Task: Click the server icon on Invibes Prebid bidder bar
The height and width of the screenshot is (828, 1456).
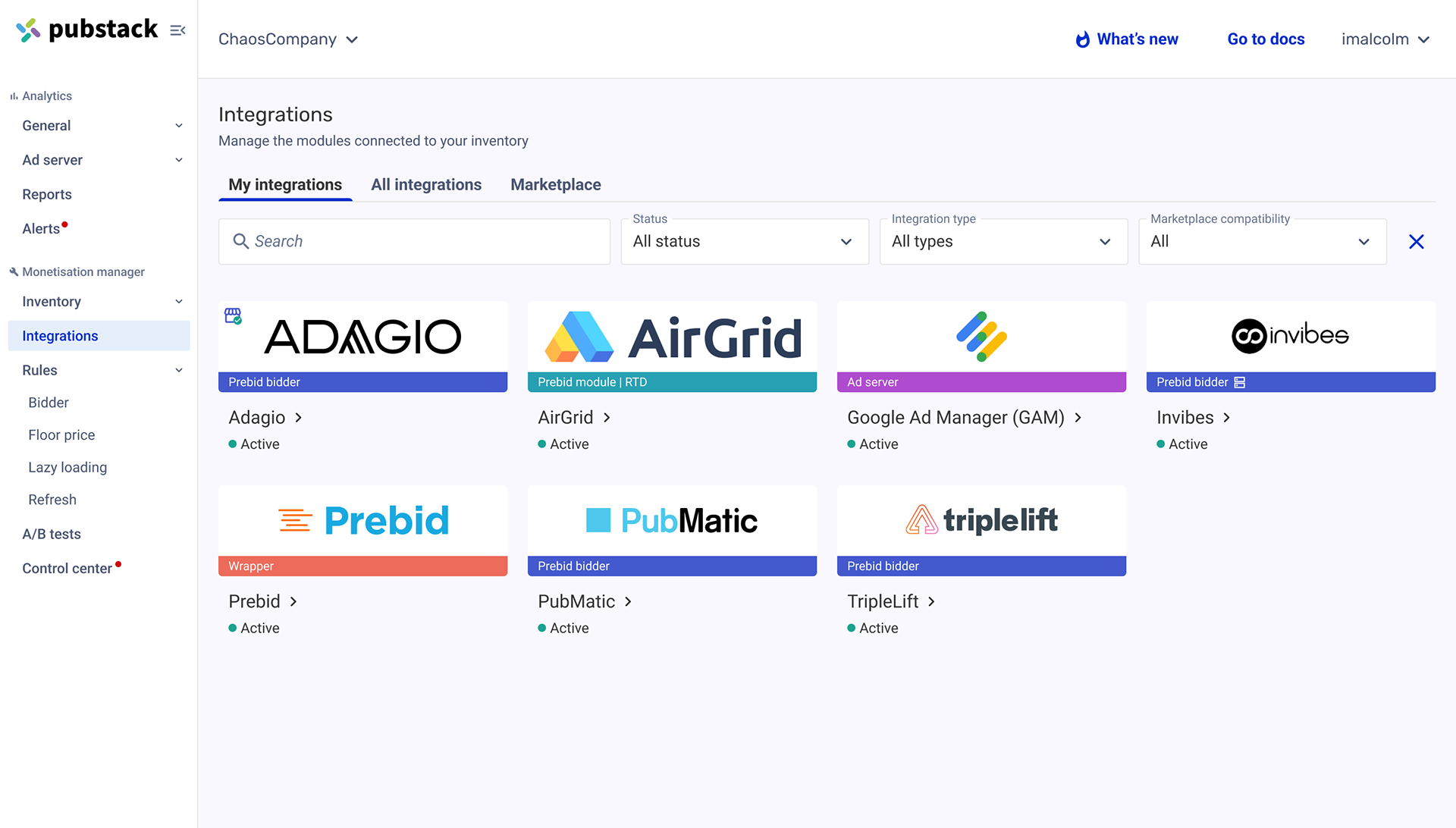Action: coord(1239,382)
